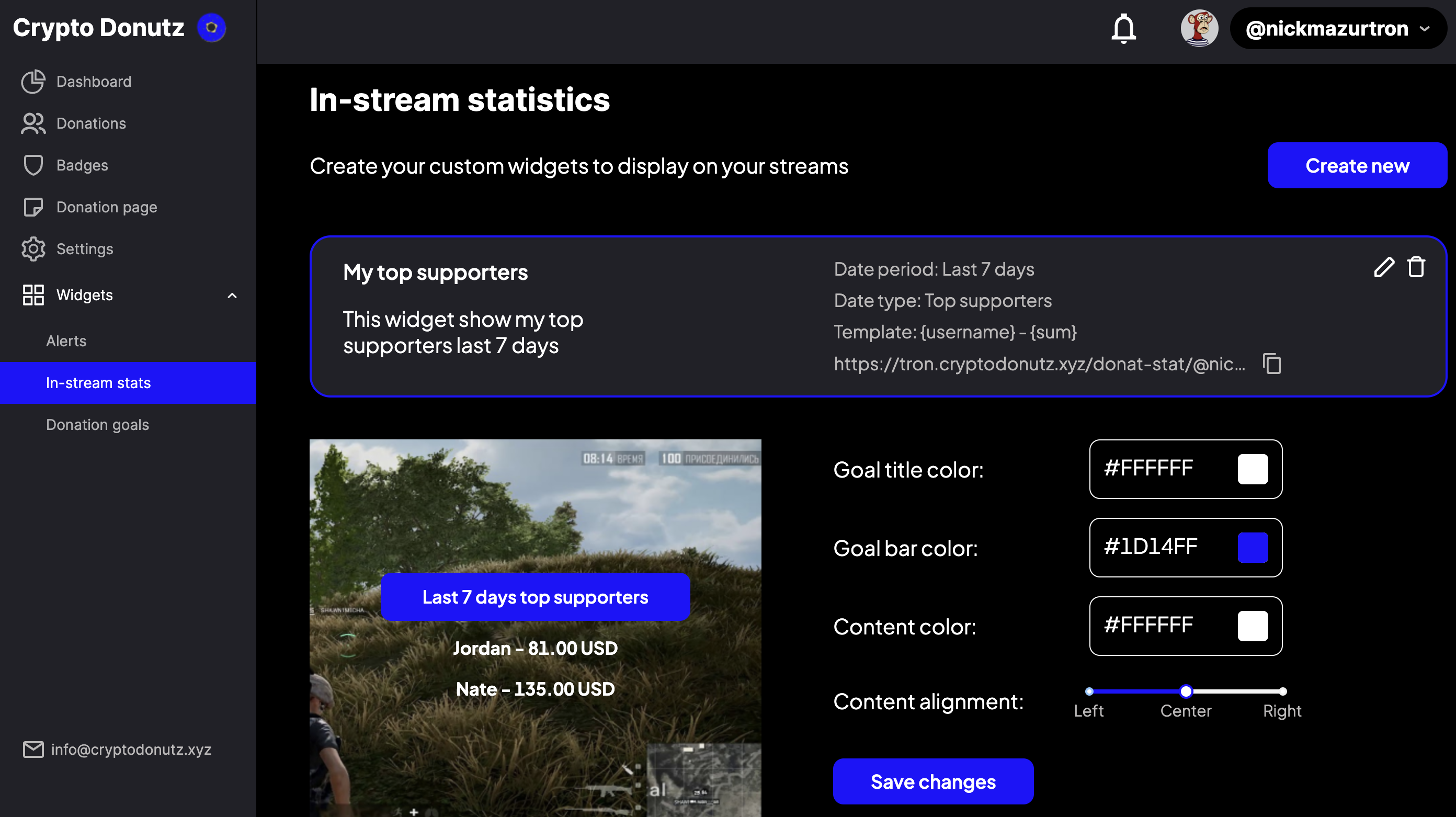
Task: Go to Donation goals submenu item
Action: coord(97,425)
